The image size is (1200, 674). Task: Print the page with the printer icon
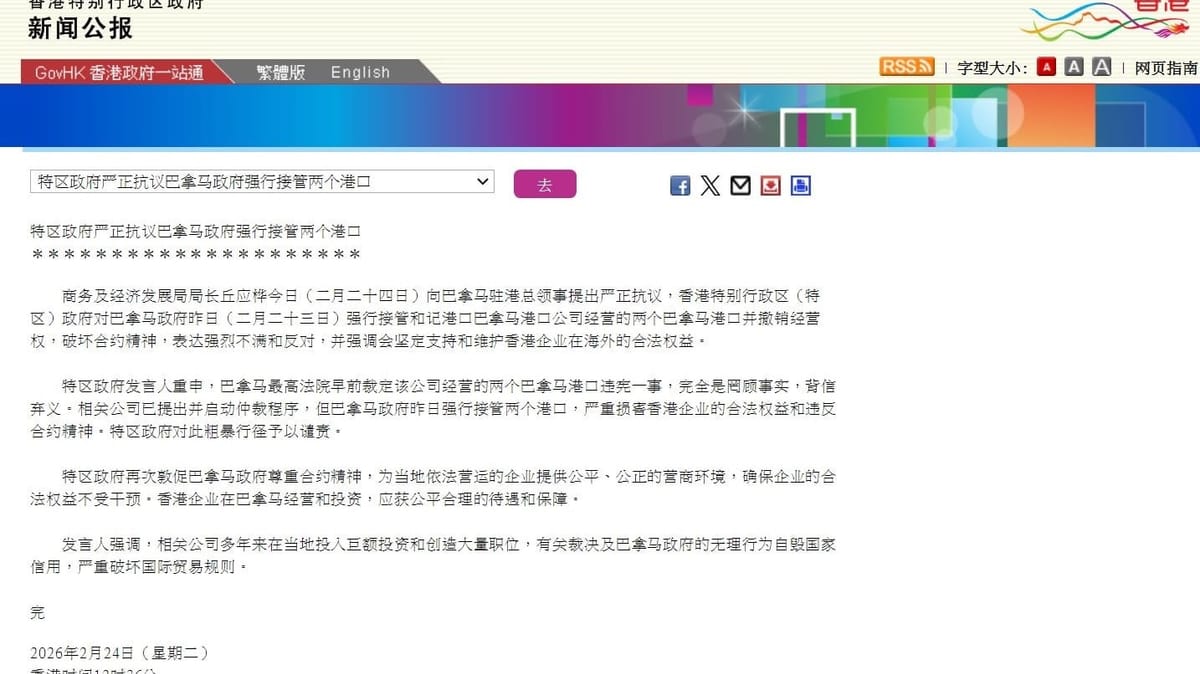coord(800,185)
